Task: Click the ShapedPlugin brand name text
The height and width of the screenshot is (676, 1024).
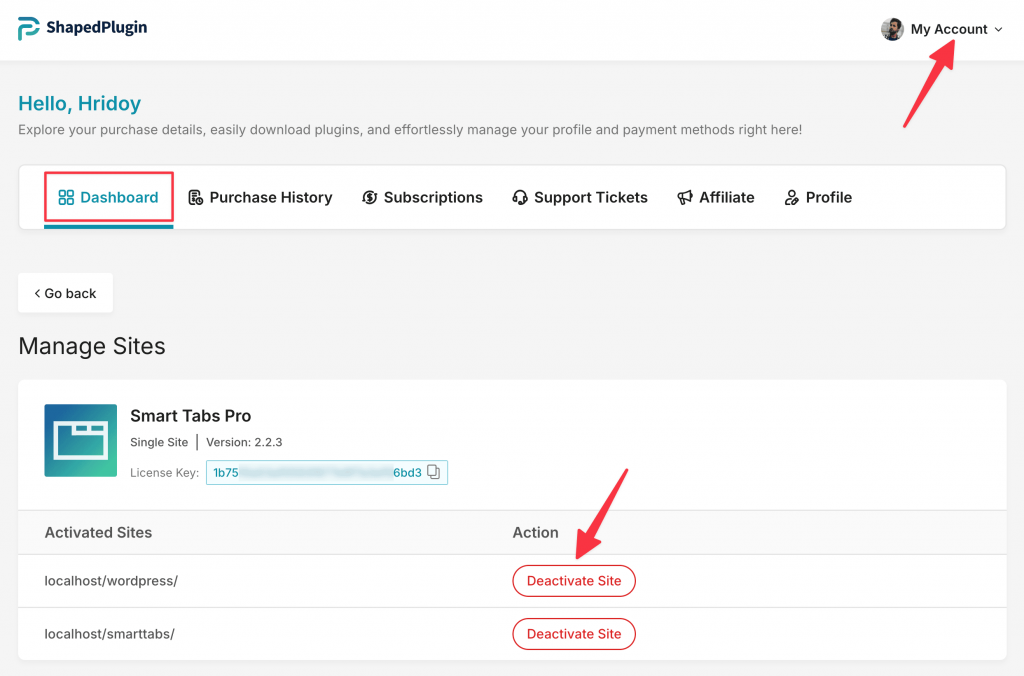Action: (97, 27)
